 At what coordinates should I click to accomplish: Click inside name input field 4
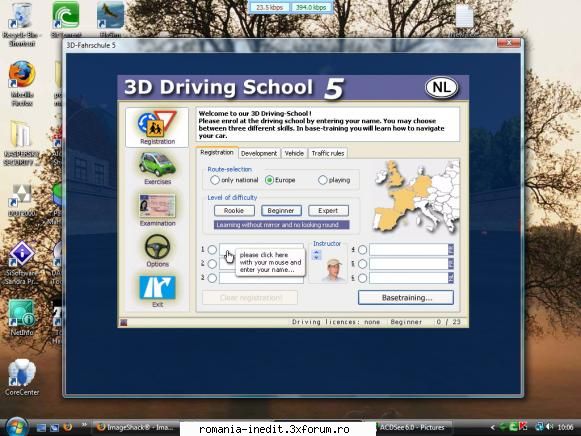pos(409,249)
